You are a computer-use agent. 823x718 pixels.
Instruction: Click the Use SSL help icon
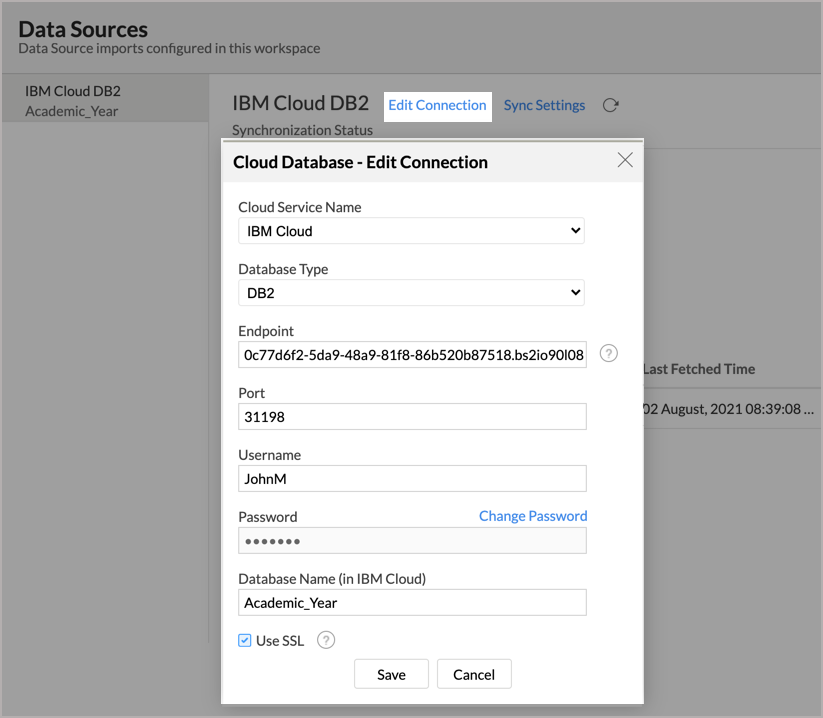point(325,641)
